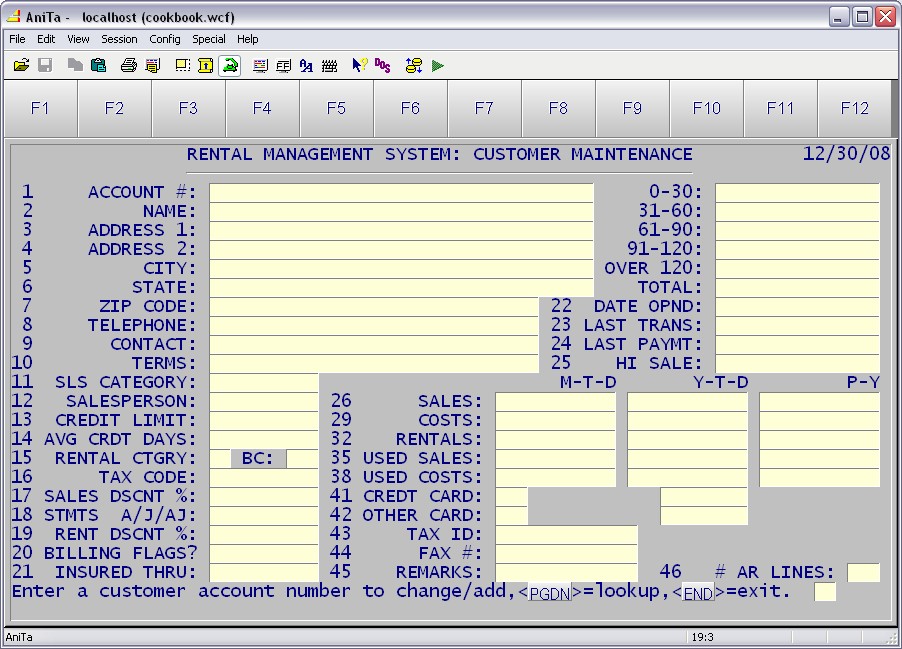Open the View menu
Image resolution: width=902 pixels, height=649 pixels.
(78, 39)
